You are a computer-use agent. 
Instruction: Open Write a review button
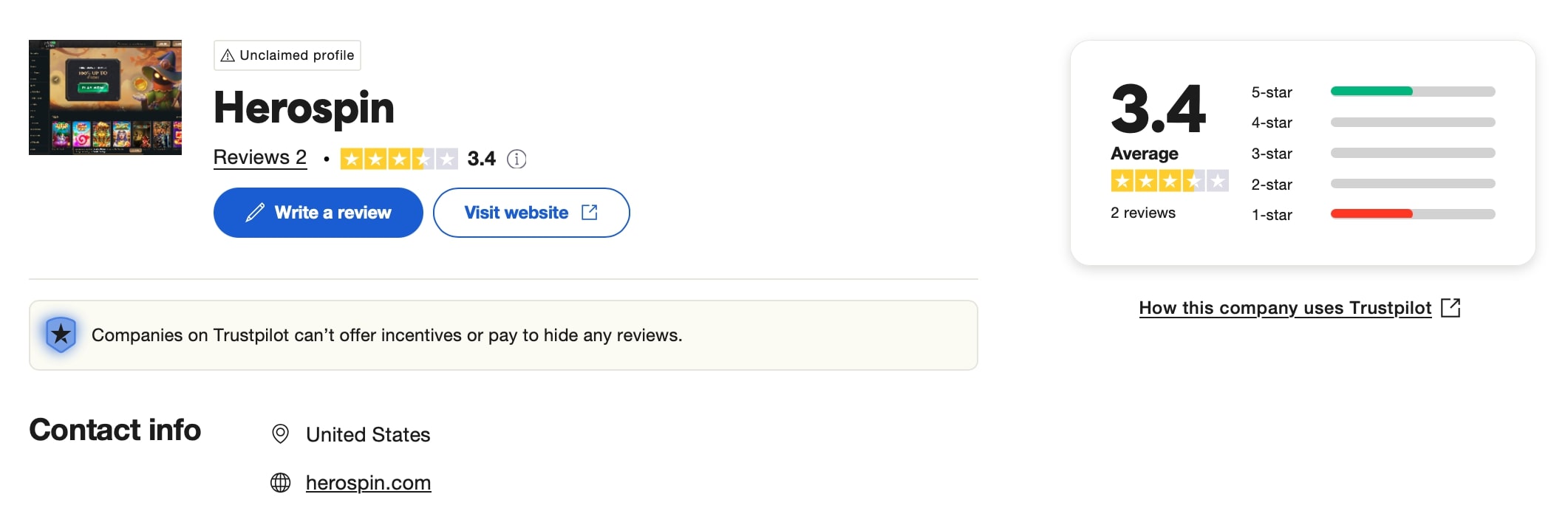click(318, 213)
